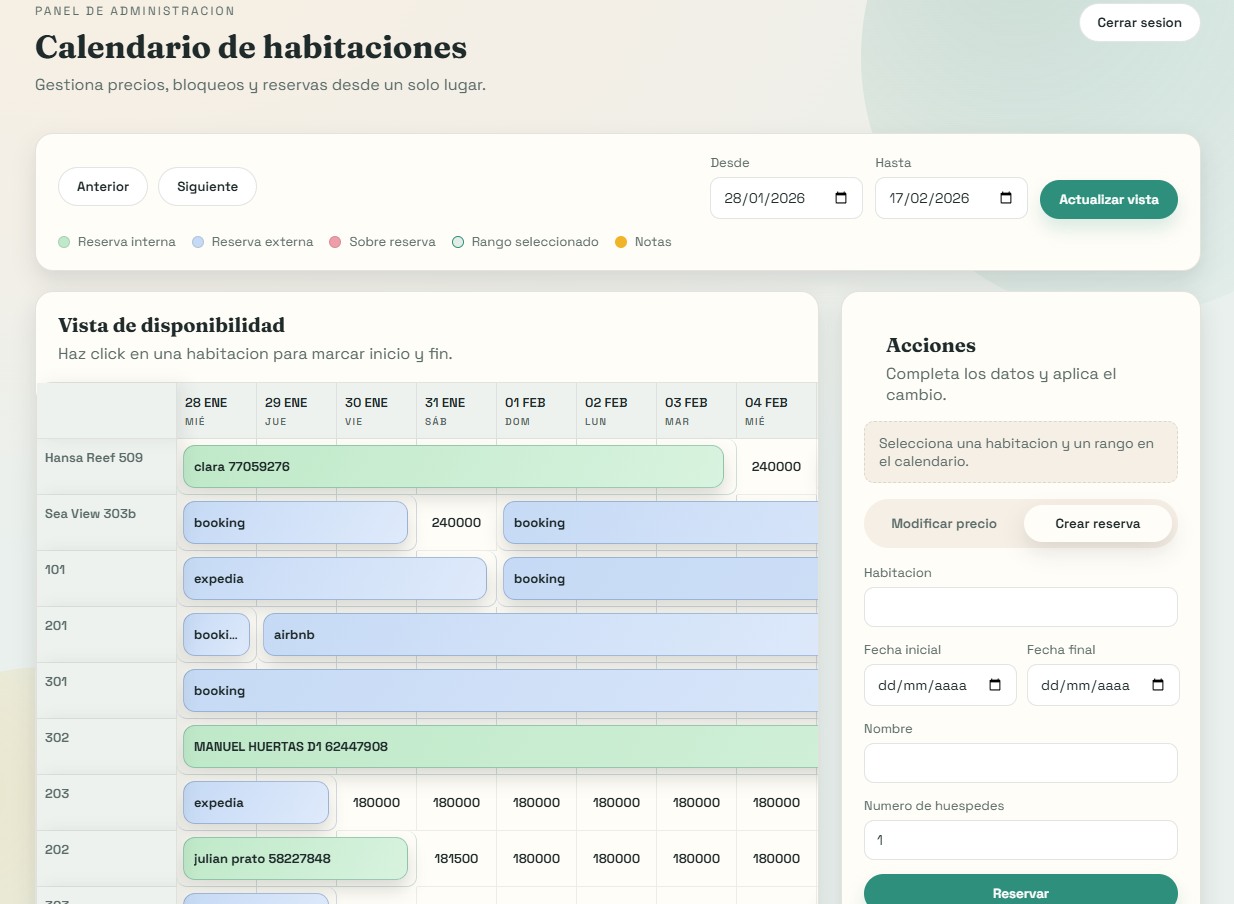Click the Habitacion input field
This screenshot has height=904, width=1234.
1020,607
